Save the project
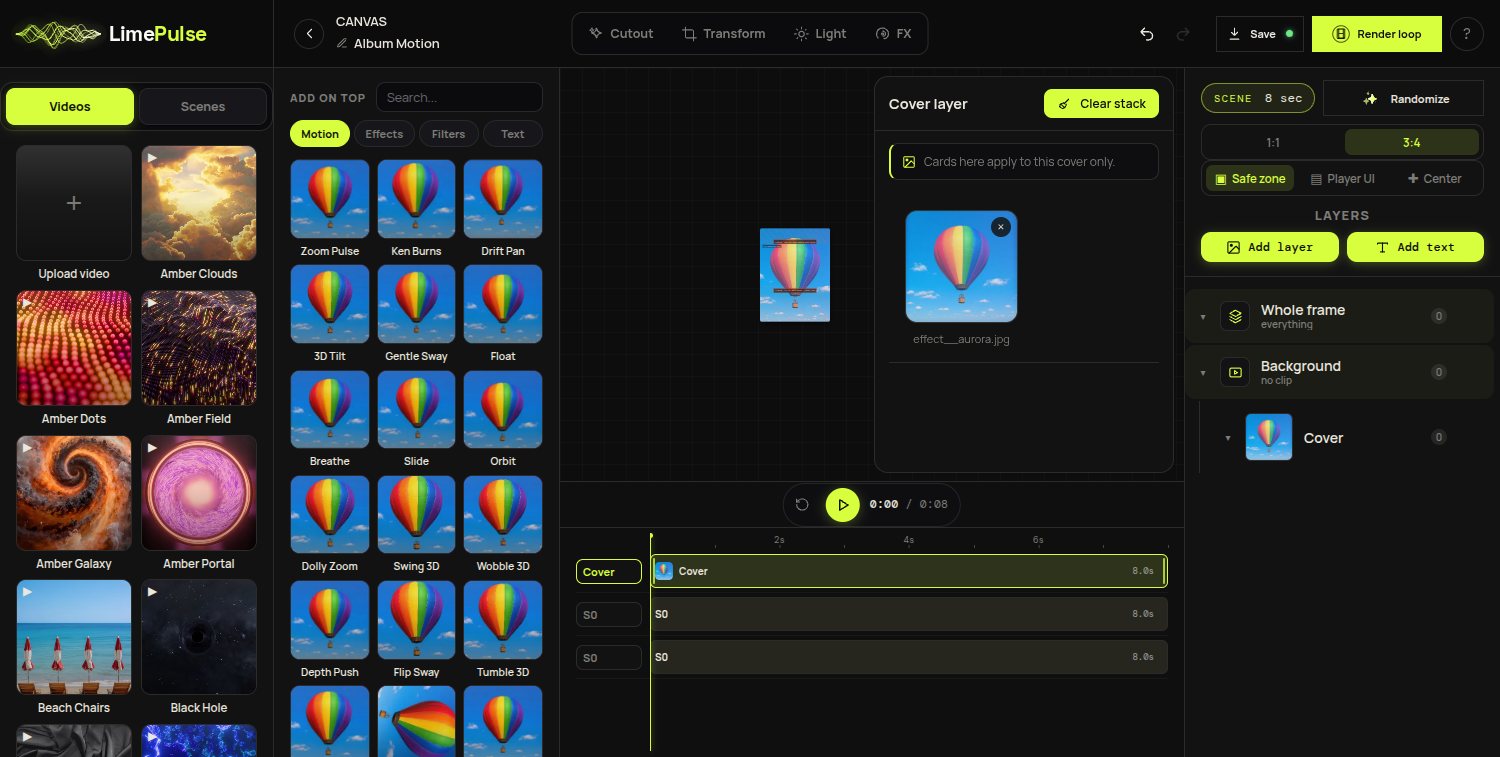The image size is (1500, 757). (1260, 34)
